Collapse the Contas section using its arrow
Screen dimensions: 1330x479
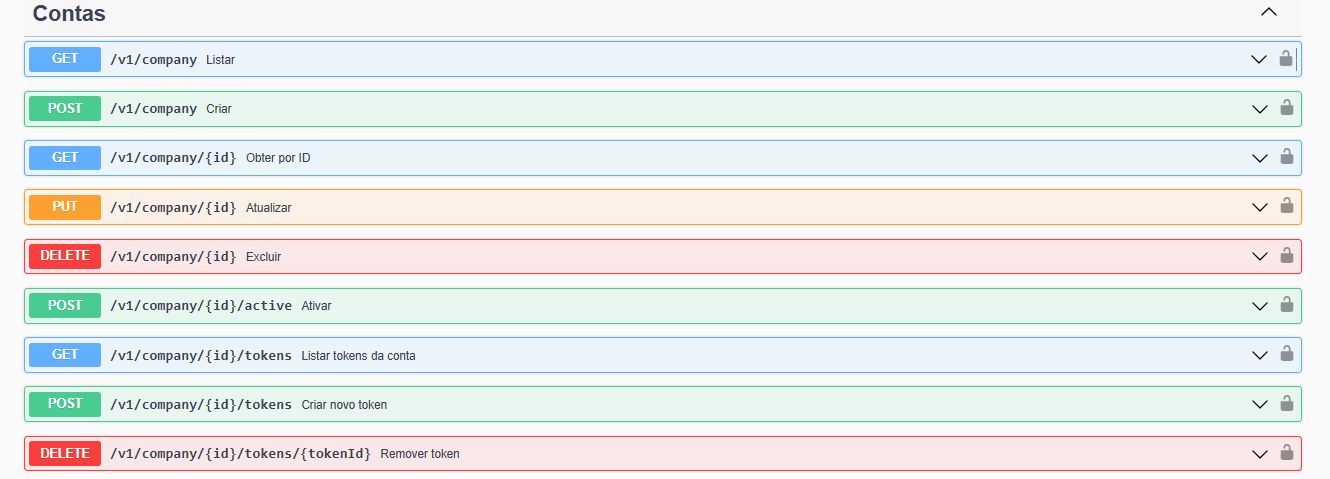1269,13
